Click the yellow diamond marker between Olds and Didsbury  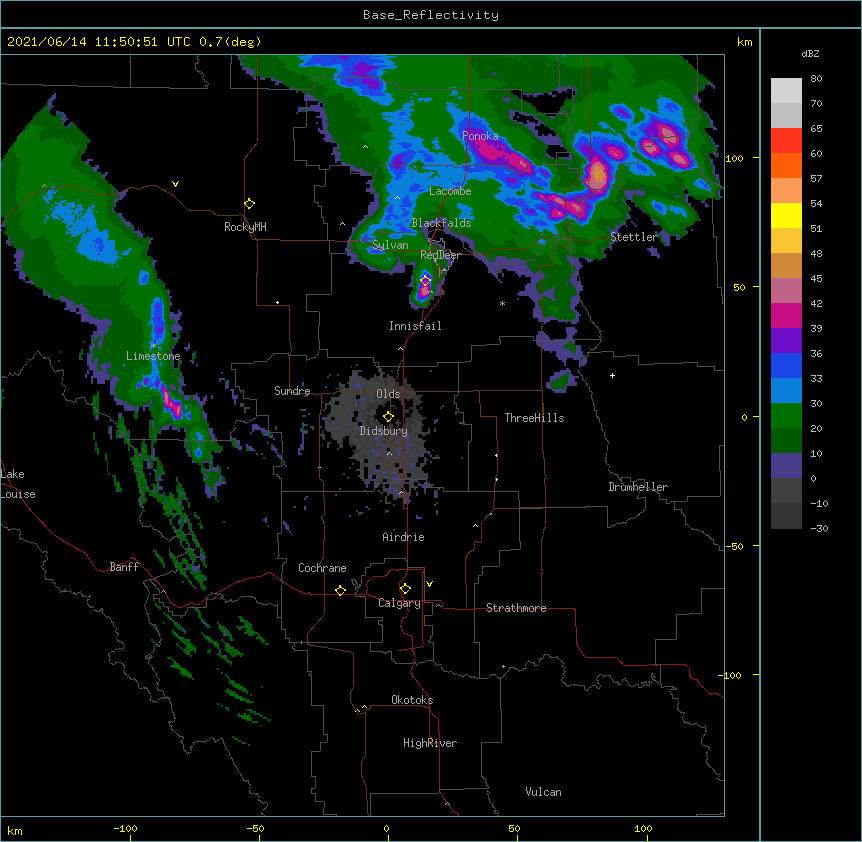388,416
